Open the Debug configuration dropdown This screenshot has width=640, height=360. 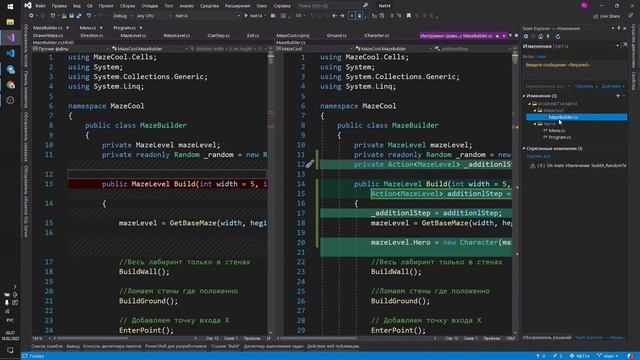(x=122, y=16)
